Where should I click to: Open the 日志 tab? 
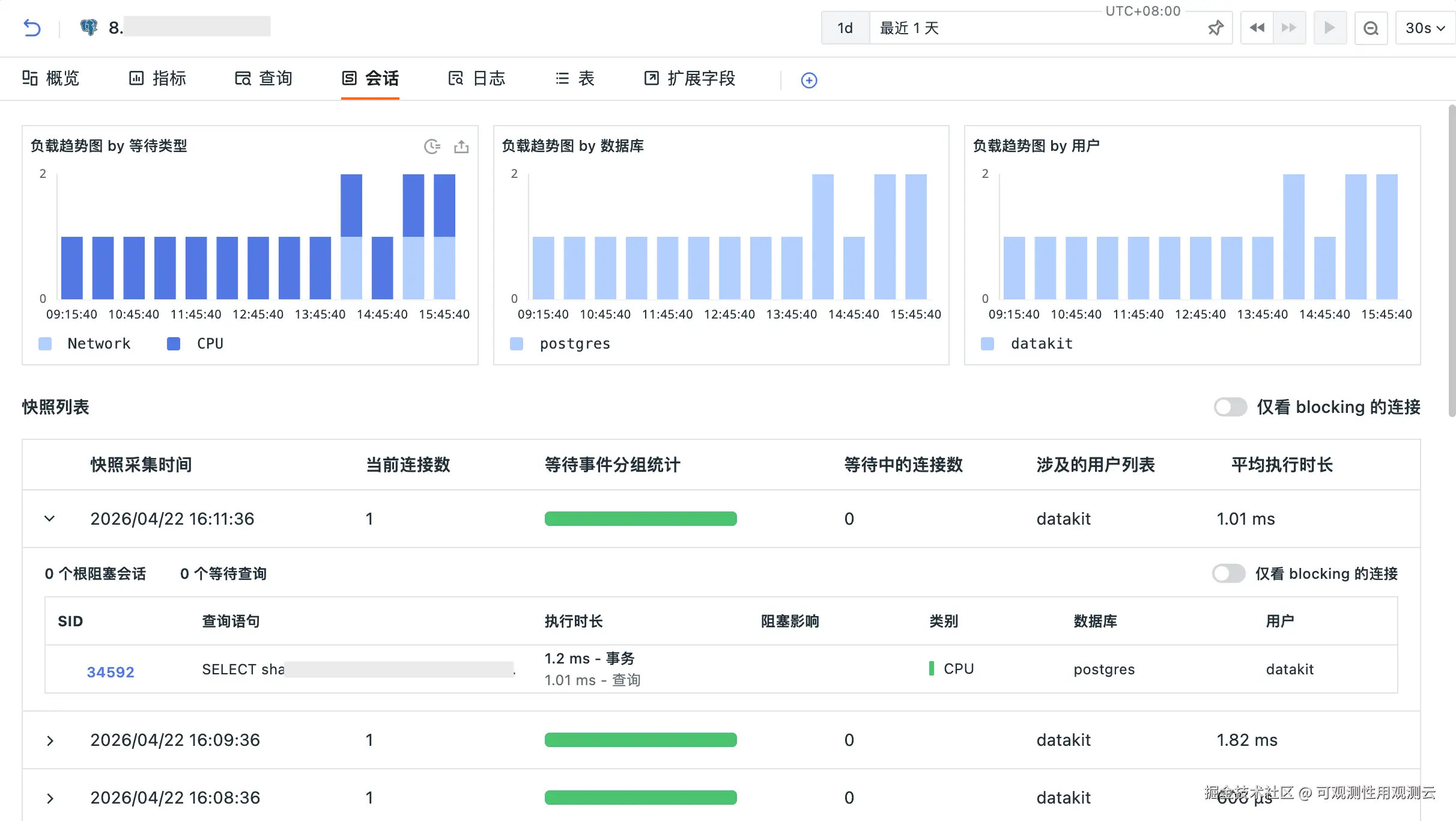478,78
